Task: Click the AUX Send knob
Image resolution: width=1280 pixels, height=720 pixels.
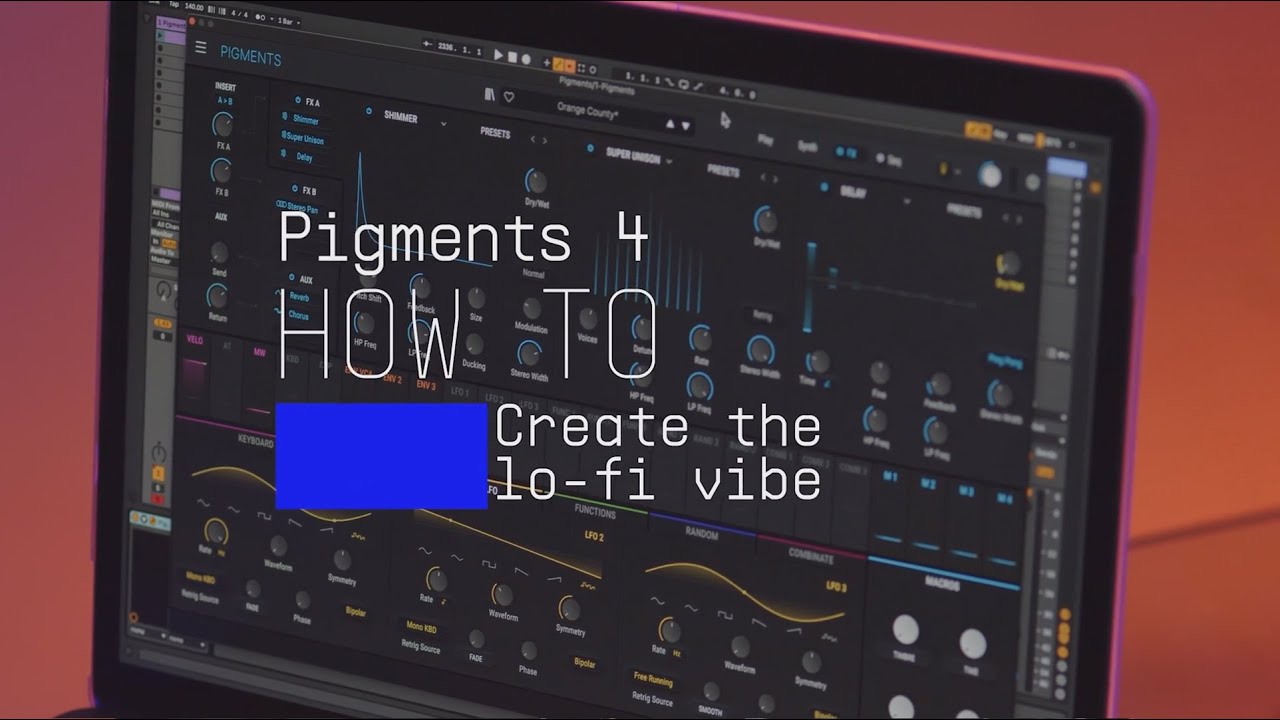Action: (x=218, y=251)
